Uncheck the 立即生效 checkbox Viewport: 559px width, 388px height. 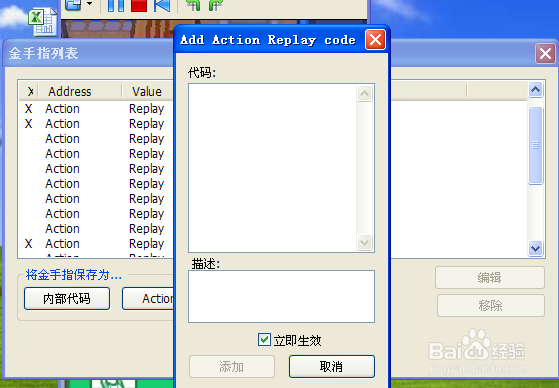click(x=264, y=340)
